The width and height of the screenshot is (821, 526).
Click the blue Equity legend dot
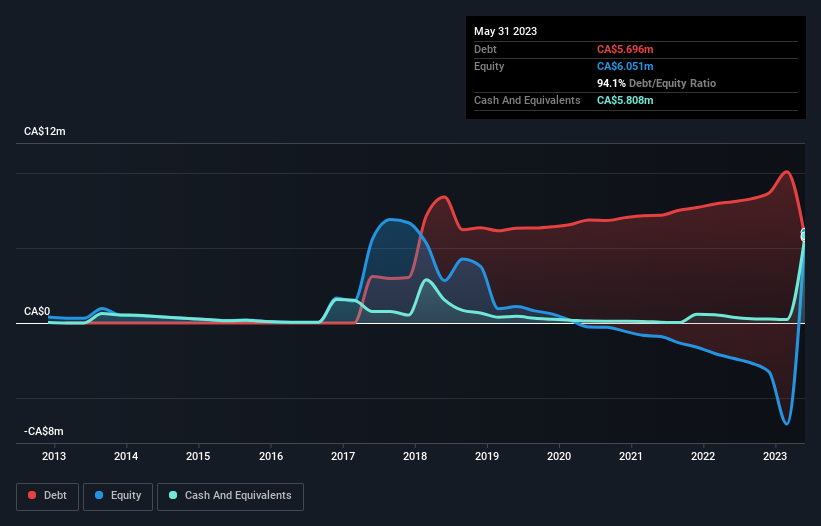coord(99,495)
